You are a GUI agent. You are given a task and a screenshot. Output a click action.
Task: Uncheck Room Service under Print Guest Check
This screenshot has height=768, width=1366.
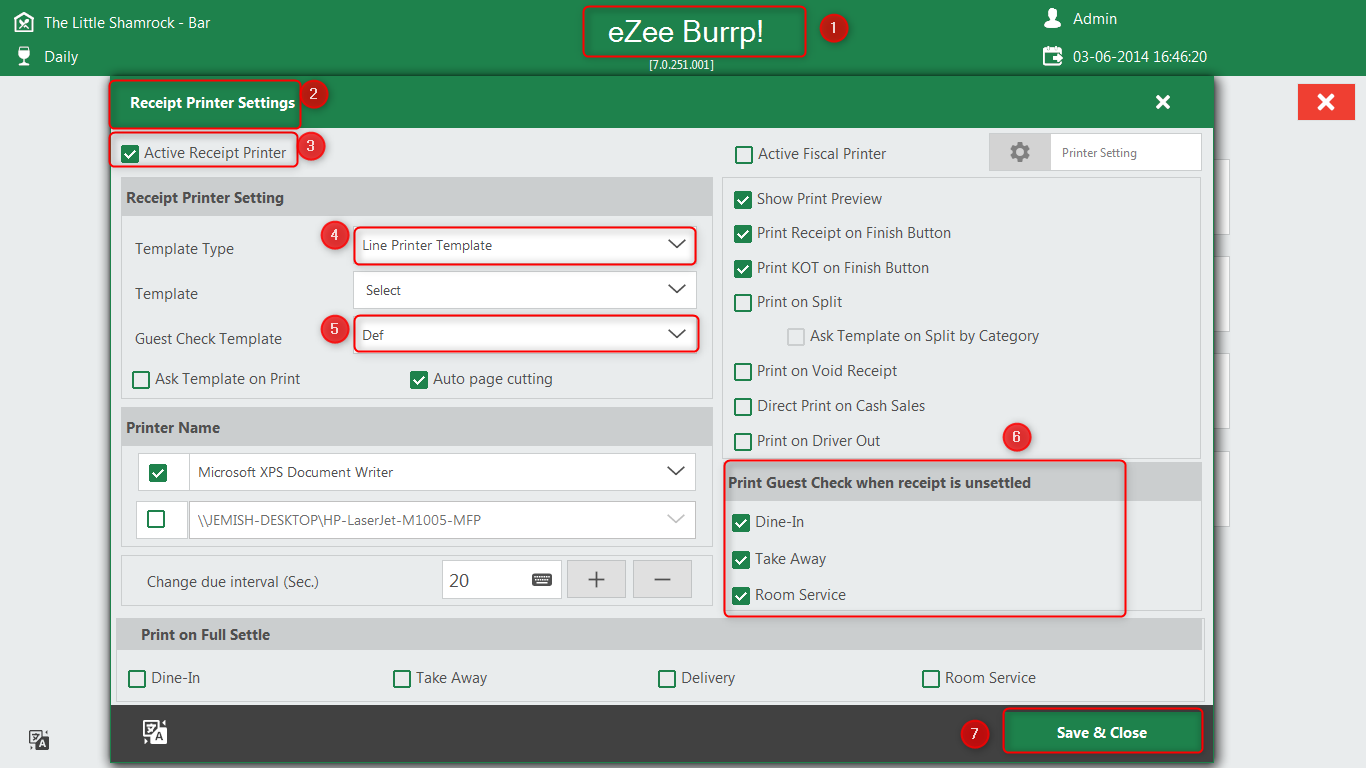click(741, 596)
